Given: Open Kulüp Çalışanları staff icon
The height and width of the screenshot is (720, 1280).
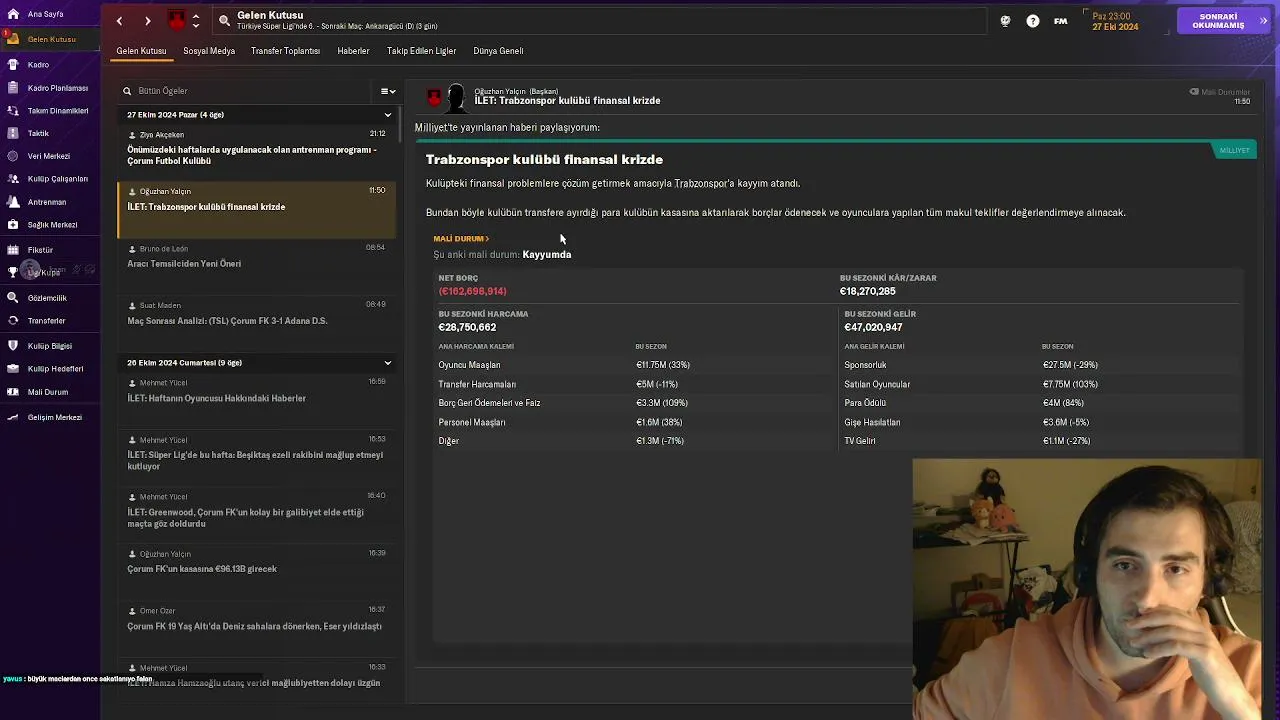Looking at the screenshot, I should tap(13, 178).
